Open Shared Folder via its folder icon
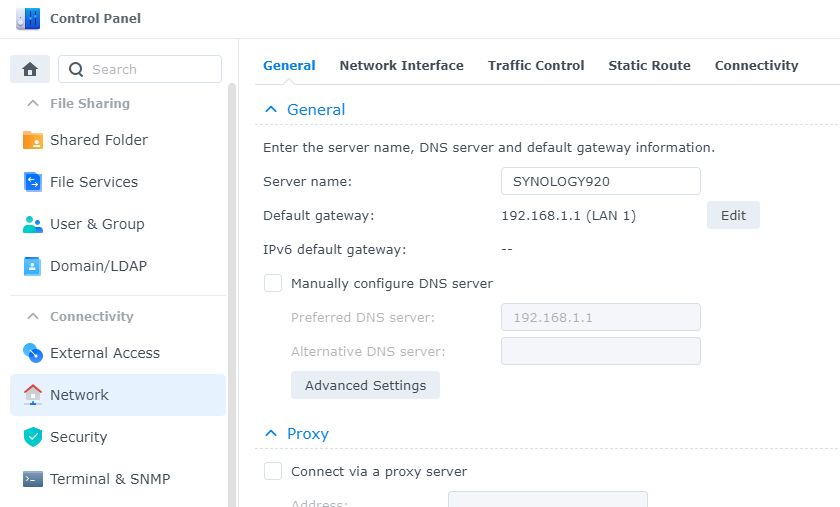The height and width of the screenshot is (507, 840). tap(33, 140)
